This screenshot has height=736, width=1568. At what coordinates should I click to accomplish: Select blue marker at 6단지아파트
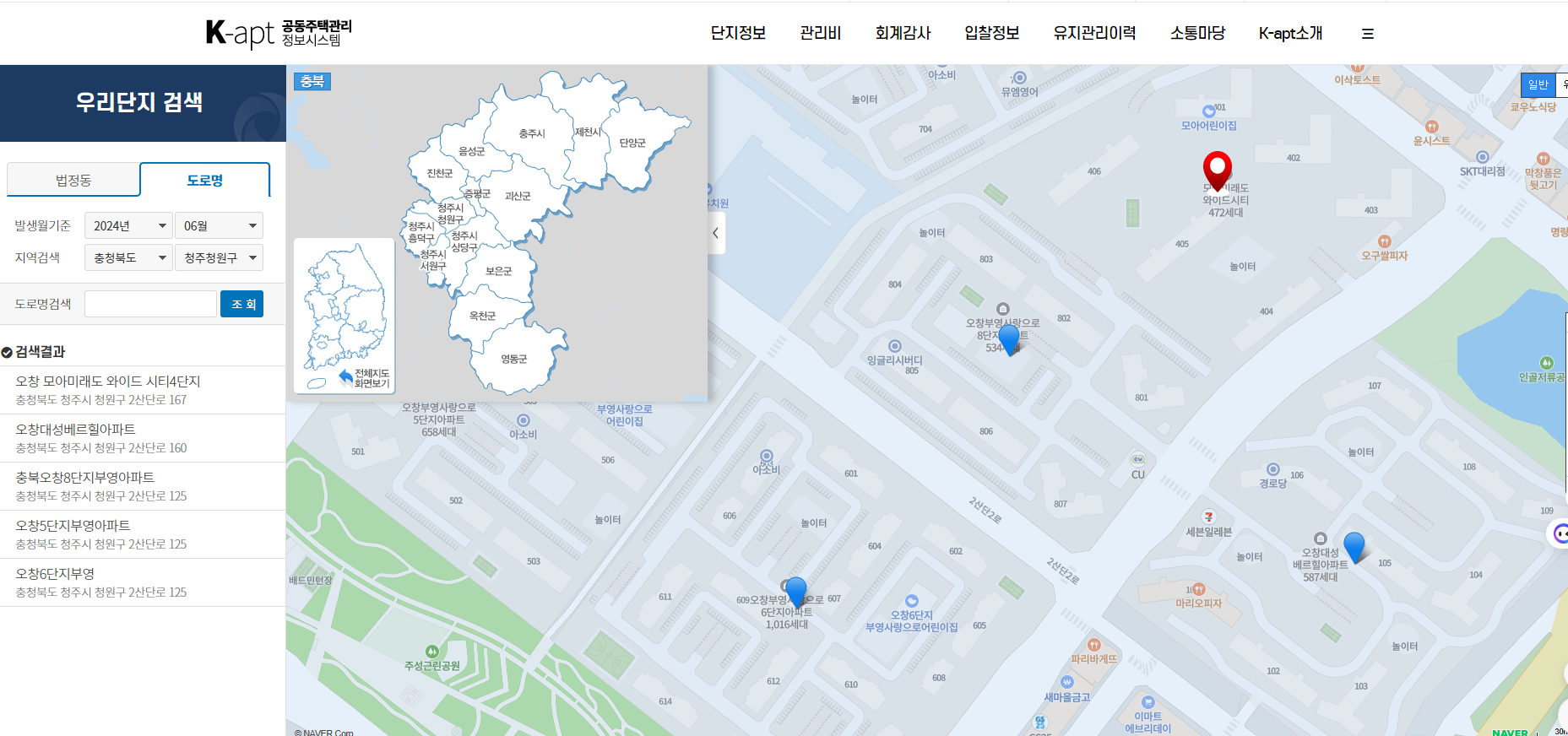(x=795, y=593)
